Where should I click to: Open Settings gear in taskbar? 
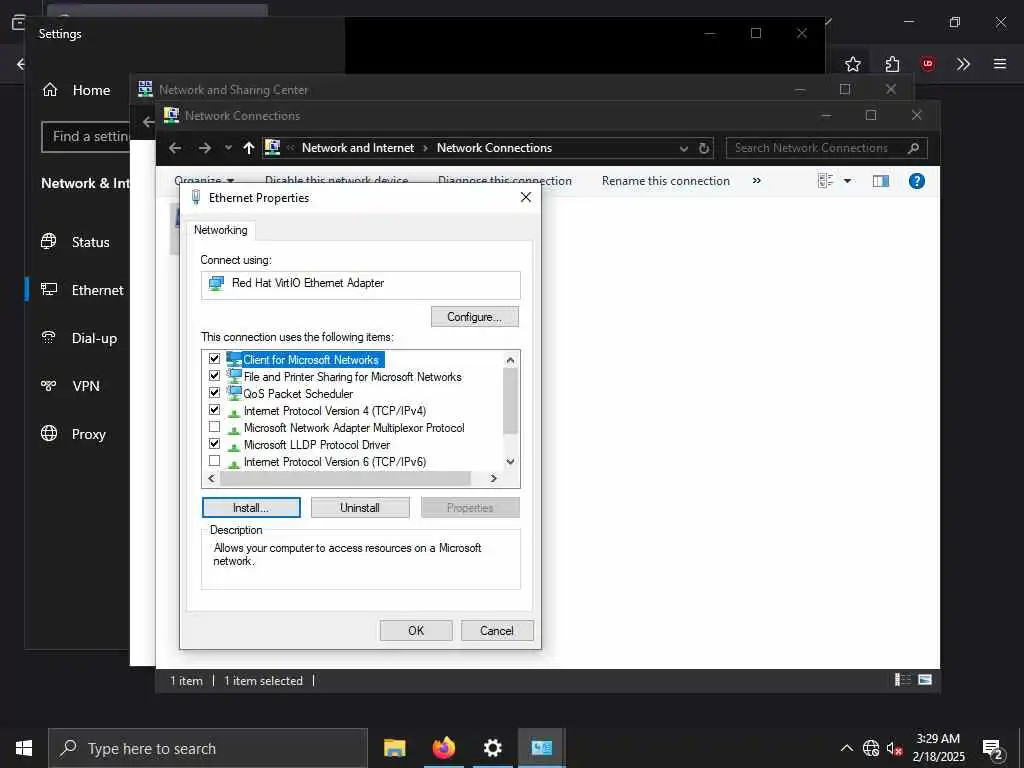pos(492,748)
